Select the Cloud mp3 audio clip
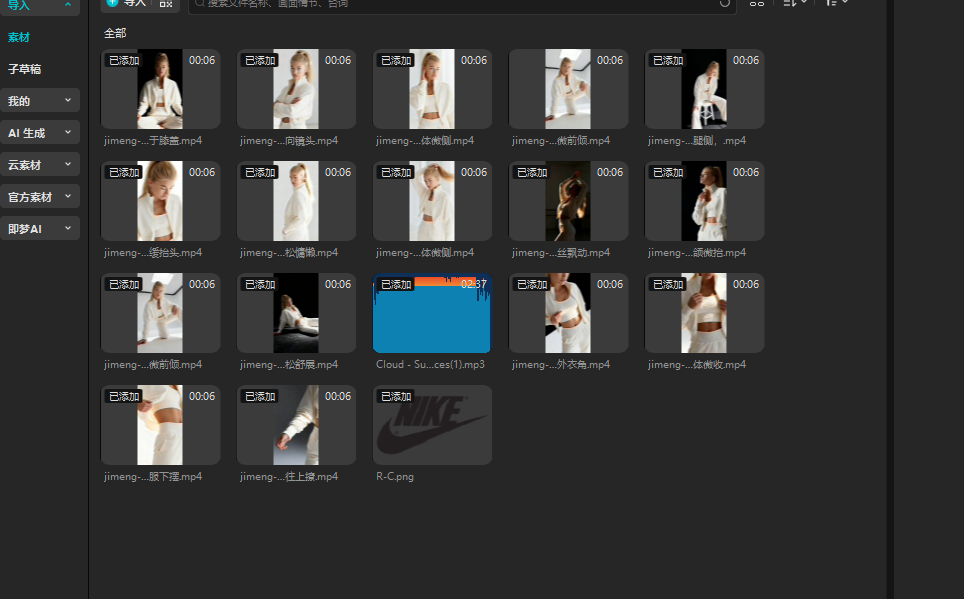 point(432,313)
